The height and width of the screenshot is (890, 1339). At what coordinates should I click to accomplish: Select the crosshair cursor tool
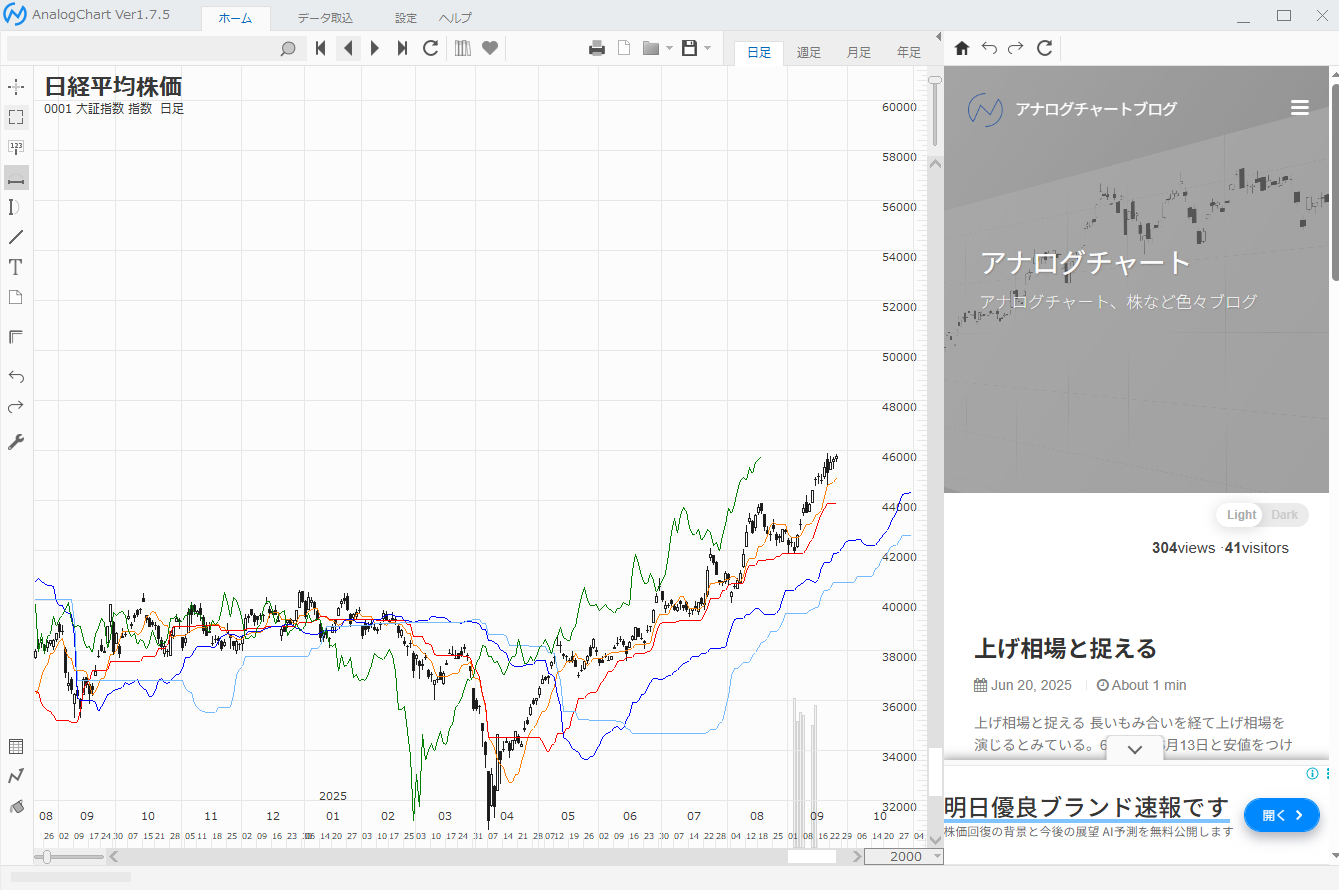16,87
